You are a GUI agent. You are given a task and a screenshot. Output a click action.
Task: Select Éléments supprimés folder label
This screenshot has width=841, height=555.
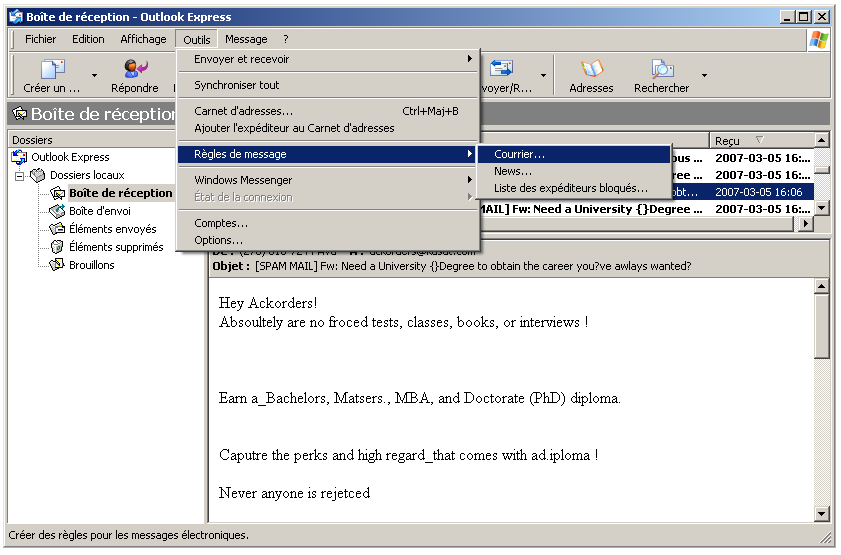click(116, 247)
